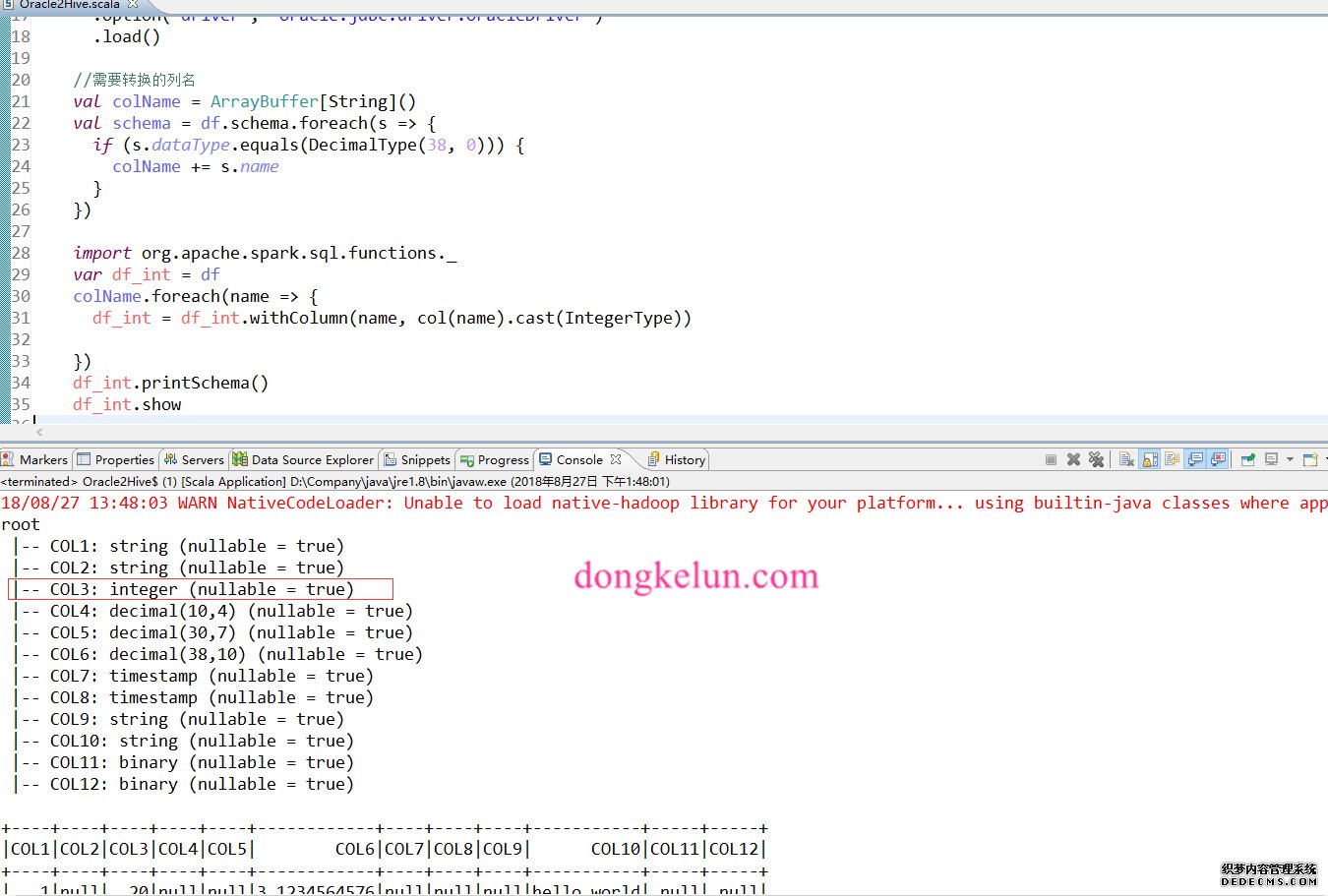This screenshot has width=1328, height=896.
Task: Click the Display Selected Console icon
Action: pyautogui.click(x=1271, y=459)
